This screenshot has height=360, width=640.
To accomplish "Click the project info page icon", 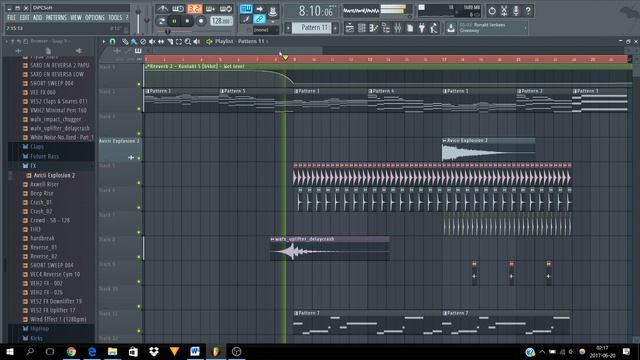I will (x=410, y=28).
